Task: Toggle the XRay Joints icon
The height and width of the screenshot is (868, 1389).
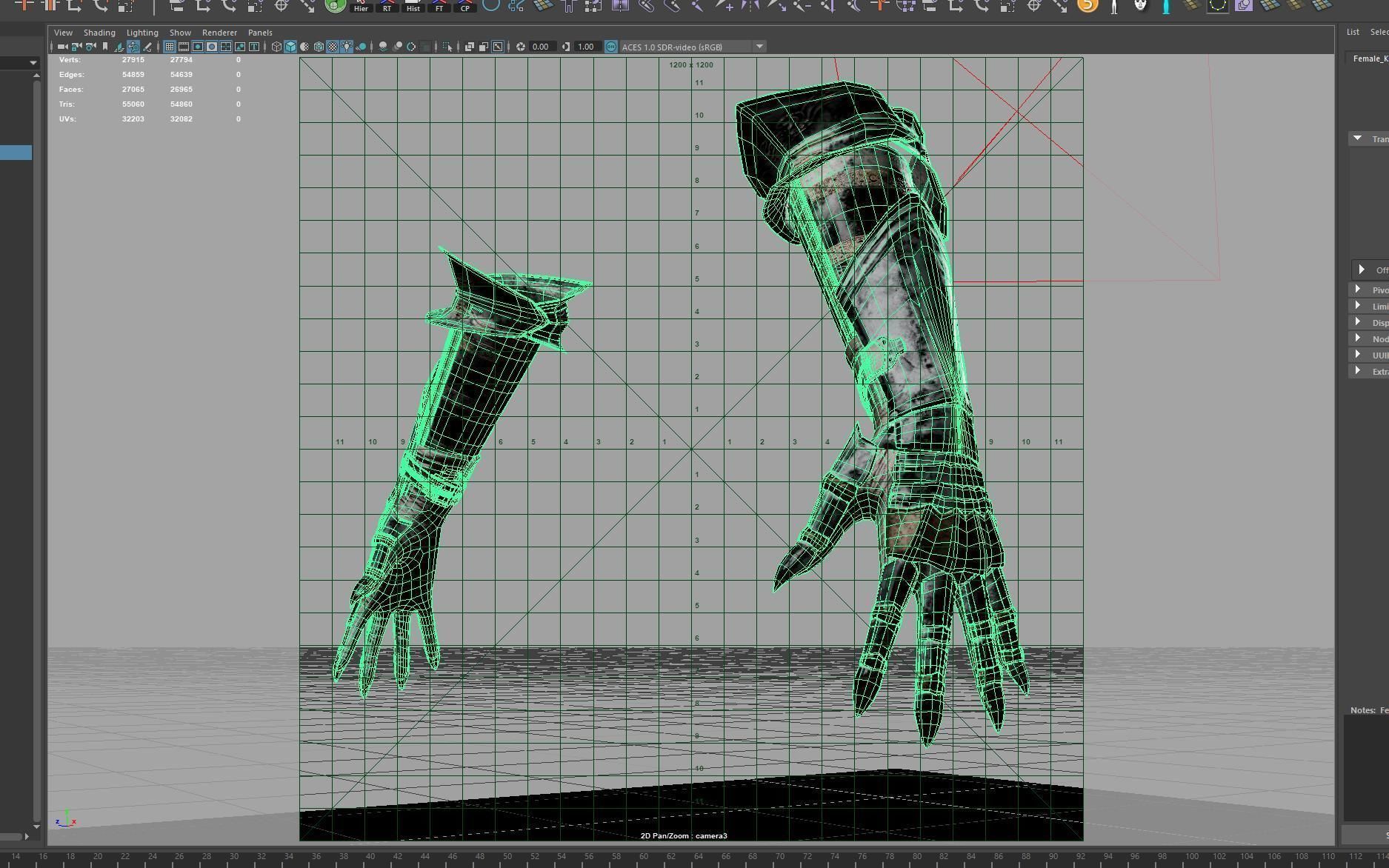Action: 498,47
